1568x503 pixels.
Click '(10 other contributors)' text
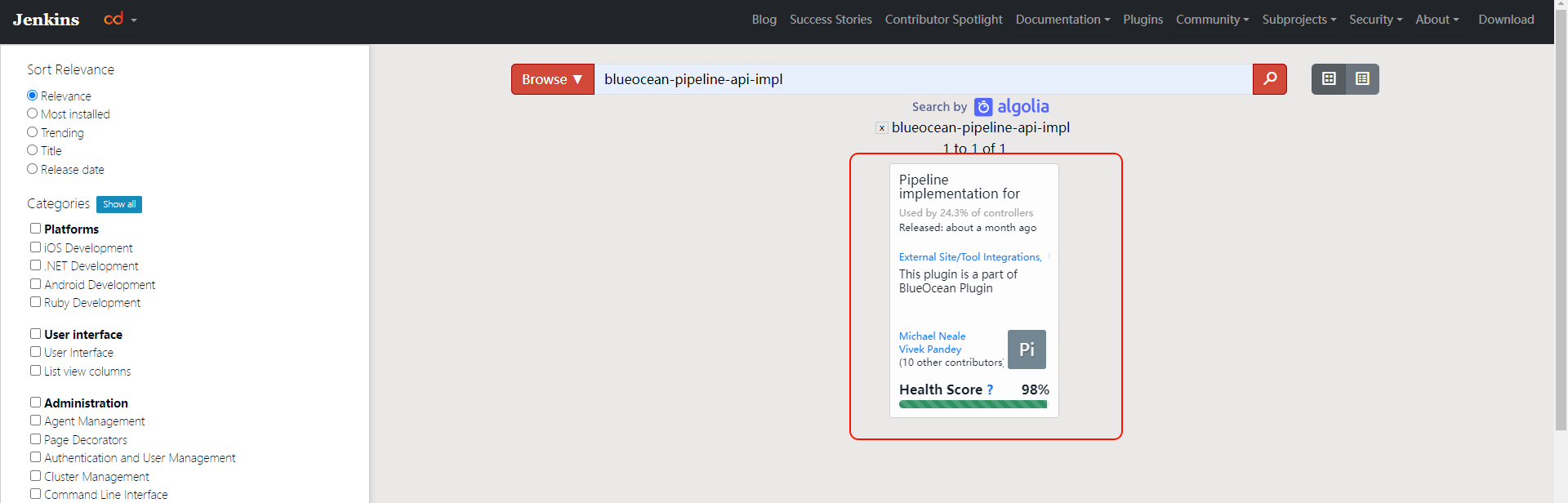(951, 363)
